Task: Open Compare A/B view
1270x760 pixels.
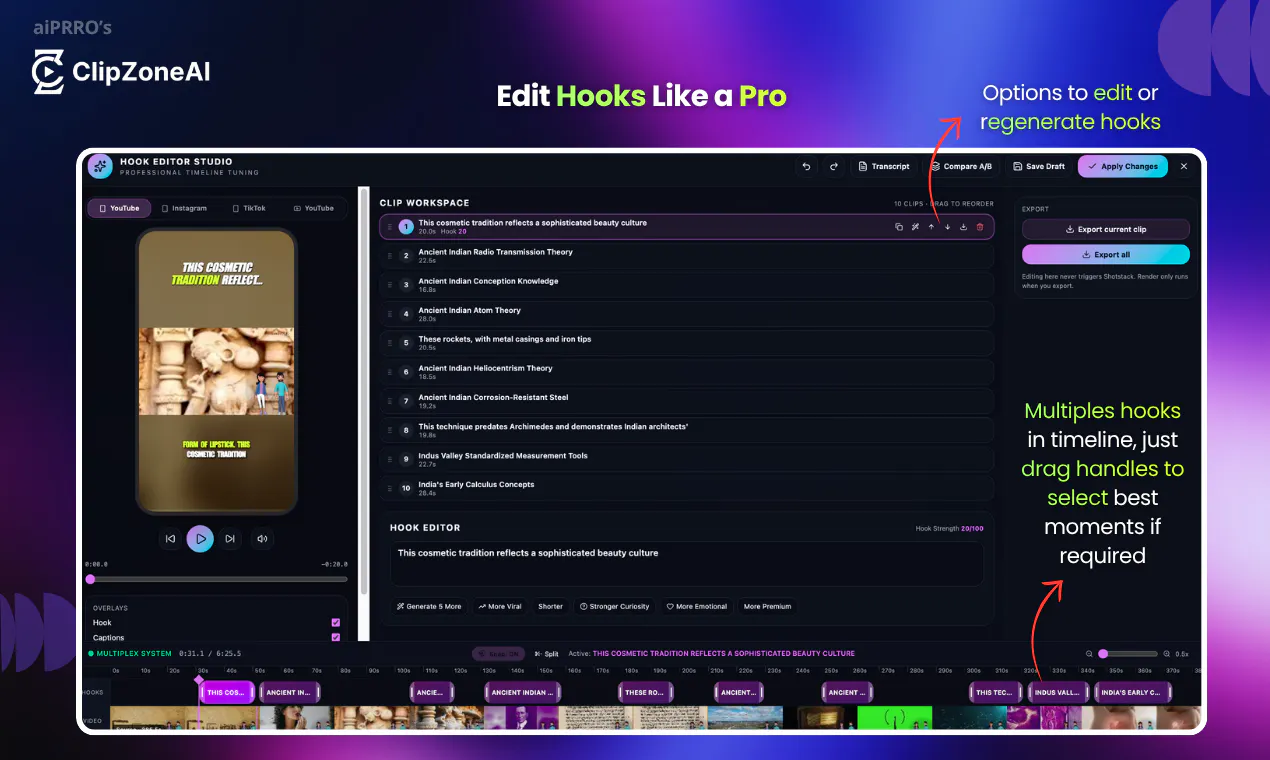Action: tap(962, 166)
